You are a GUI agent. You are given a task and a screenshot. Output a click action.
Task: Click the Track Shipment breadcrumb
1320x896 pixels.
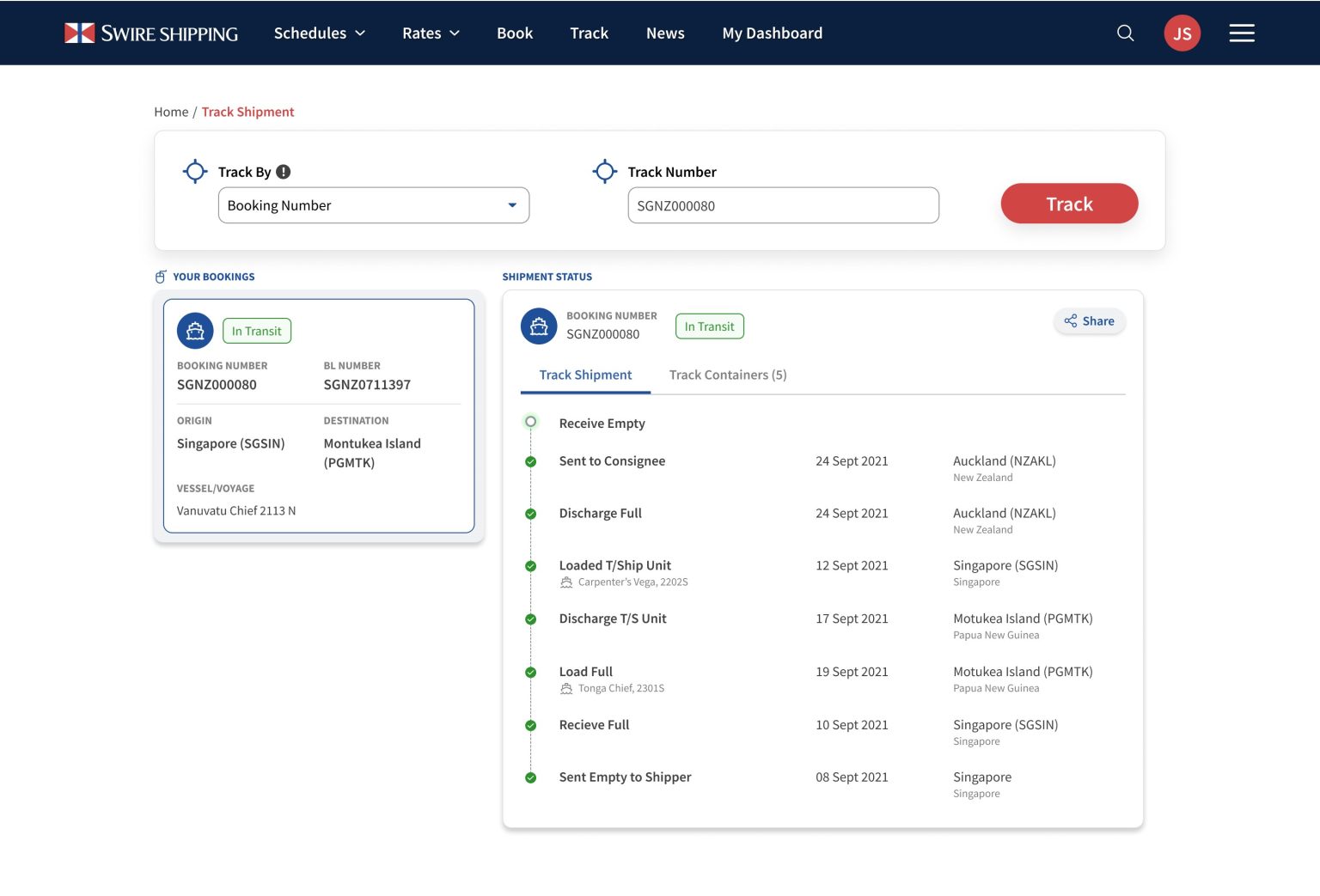[247, 112]
